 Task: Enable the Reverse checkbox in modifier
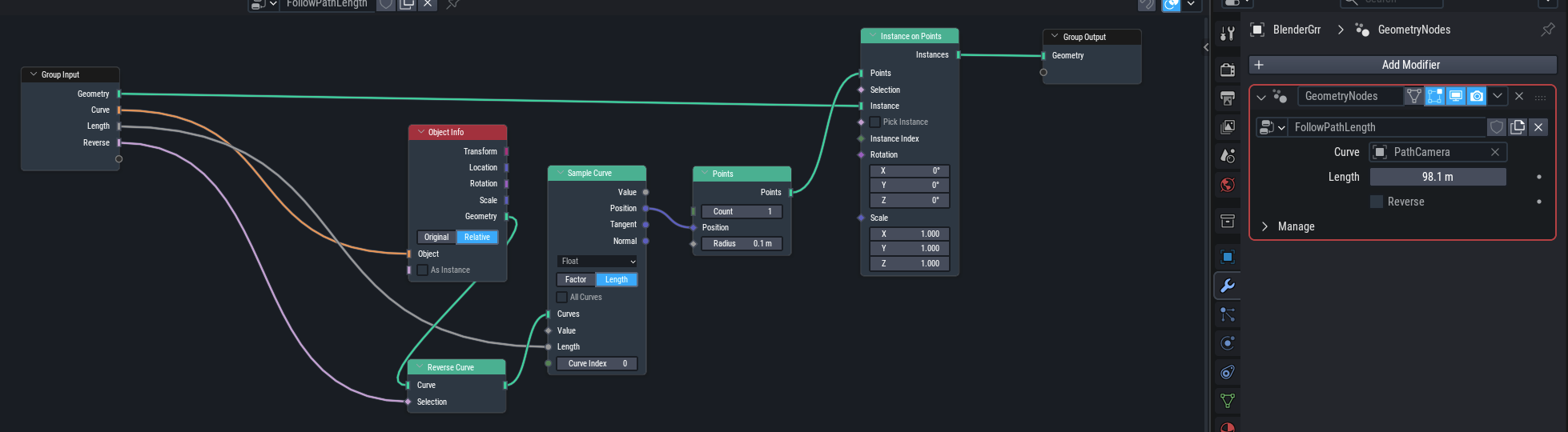(x=1377, y=202)
